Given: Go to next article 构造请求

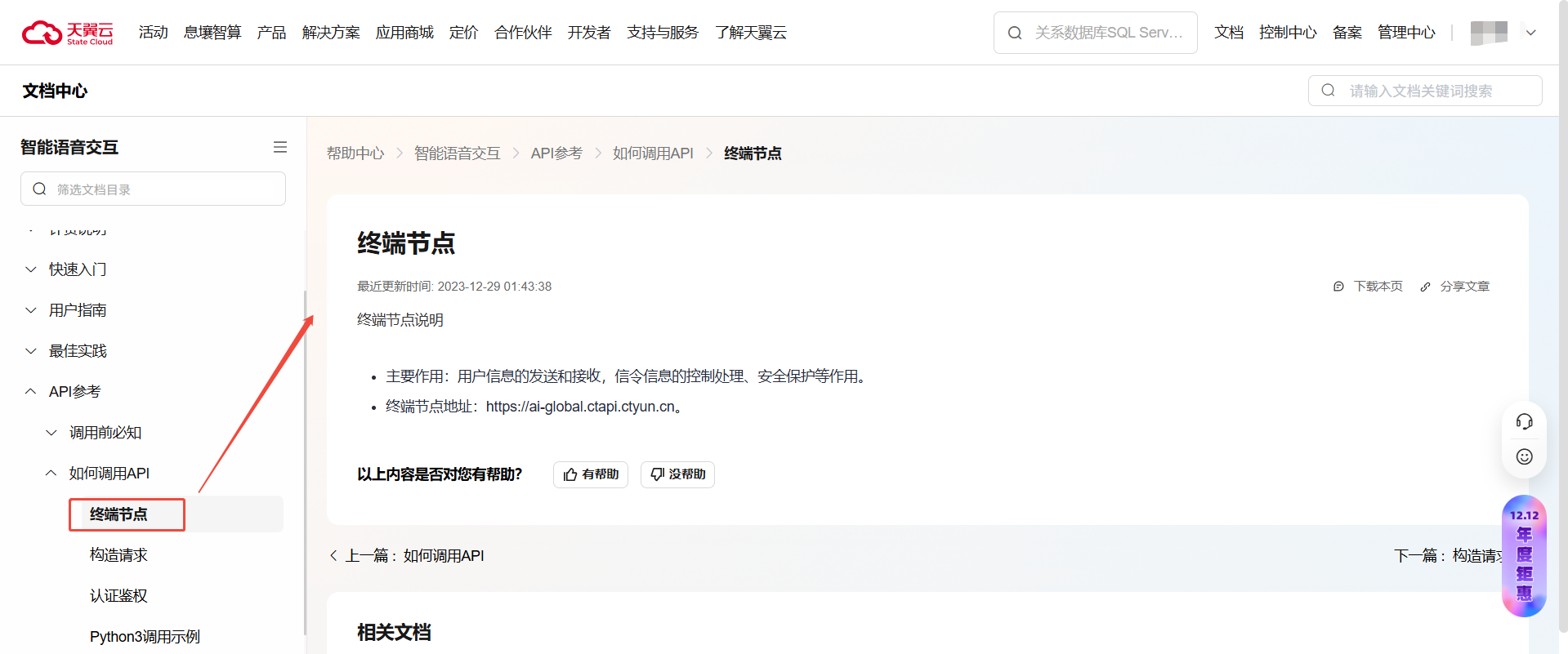Looking at the screenshot, I should pyautogui.click(x=1447, y=556).
